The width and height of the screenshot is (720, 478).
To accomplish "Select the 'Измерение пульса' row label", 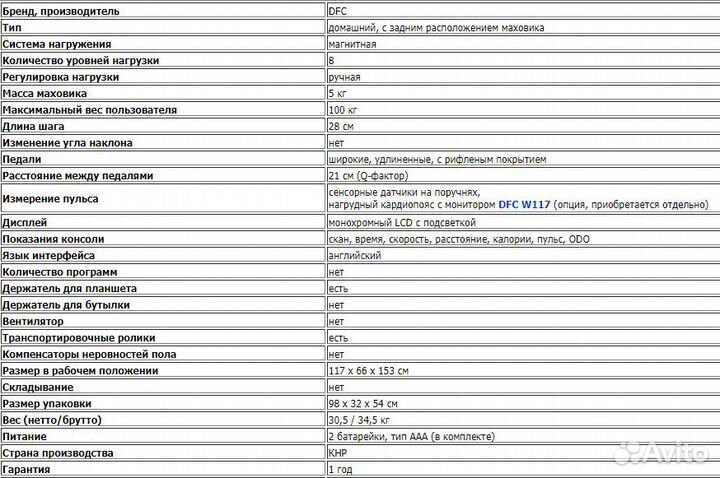I will [x=50, y=198].
